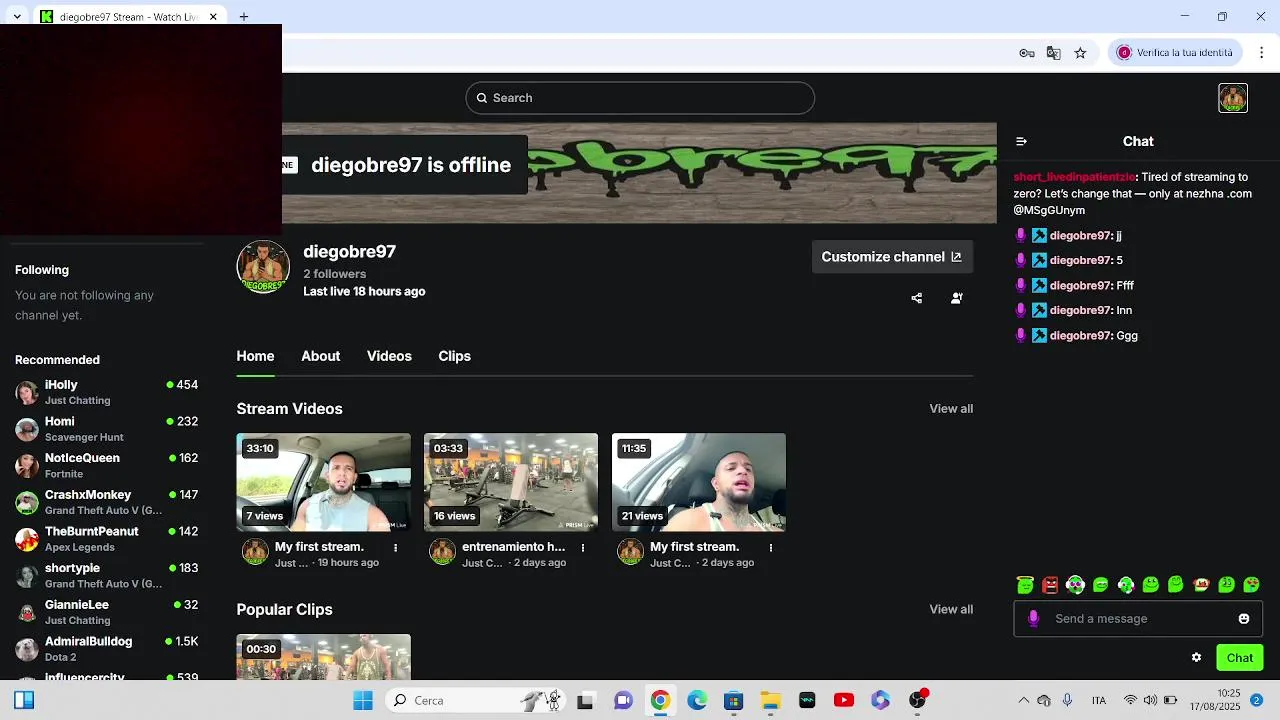
Task: Click Customize channel button
Action: tap(891, 257)
